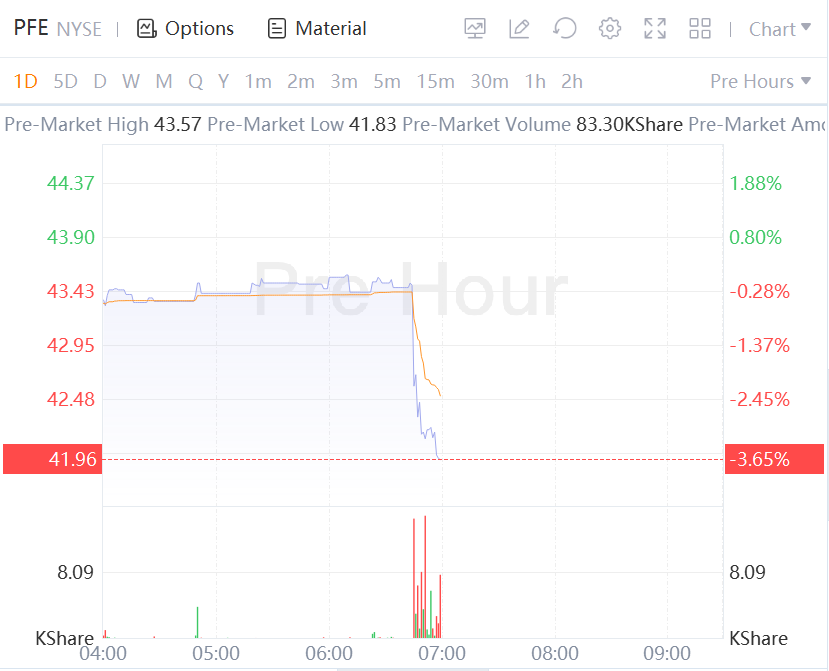This screenshot has width=829, height=671.
Task: Click the 41.96 current price marker
Action: point(52,460)
